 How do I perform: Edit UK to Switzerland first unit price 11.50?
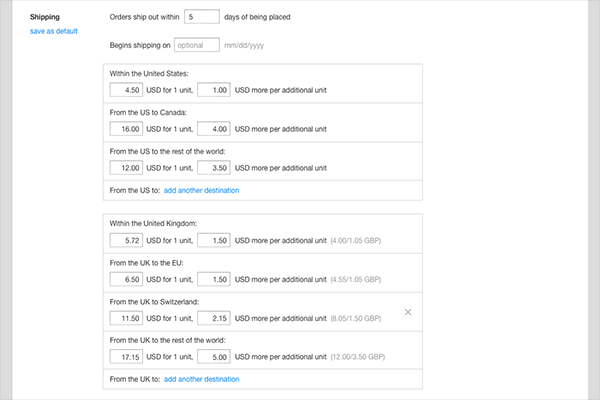click(x=127, y=317)
